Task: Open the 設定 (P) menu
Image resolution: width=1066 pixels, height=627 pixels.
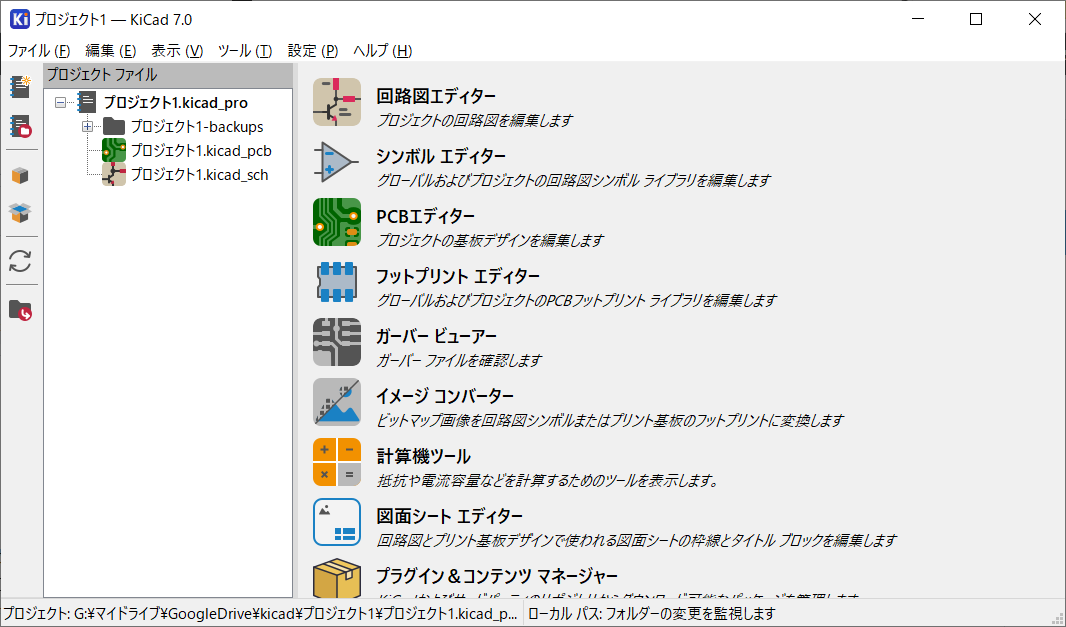Action: 313,50
